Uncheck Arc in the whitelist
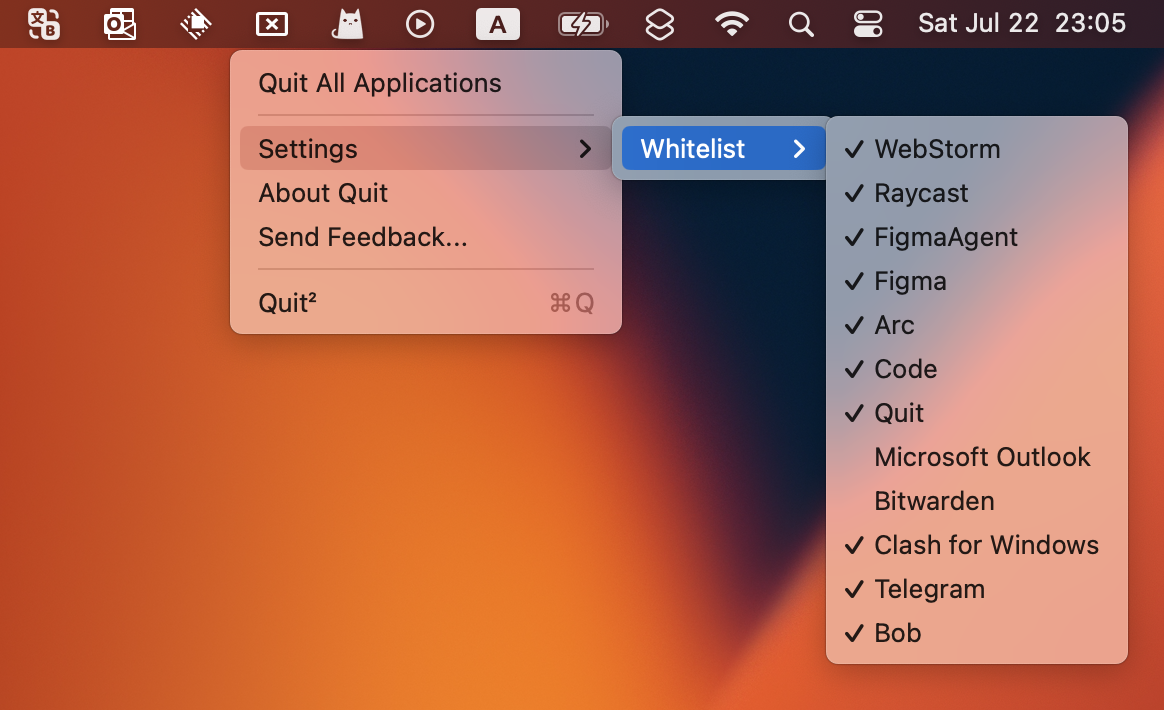 pyautogui.click(x=976, y=325)
